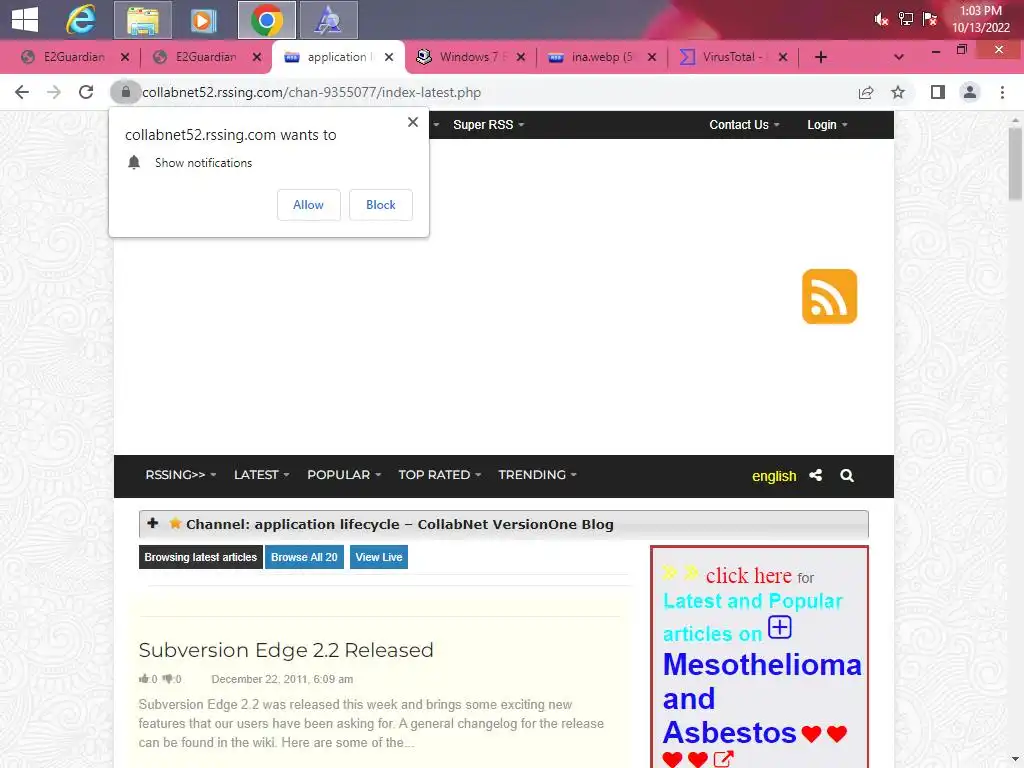Close the application lifecycle tab
Viewport: 1024px width, 768px height.
coord(389,57)
